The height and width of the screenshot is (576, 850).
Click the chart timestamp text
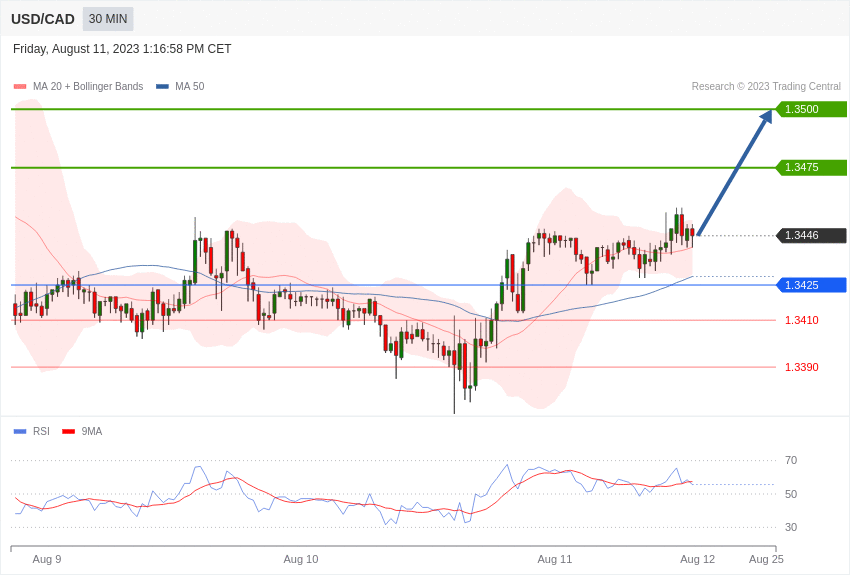(122, 49)
